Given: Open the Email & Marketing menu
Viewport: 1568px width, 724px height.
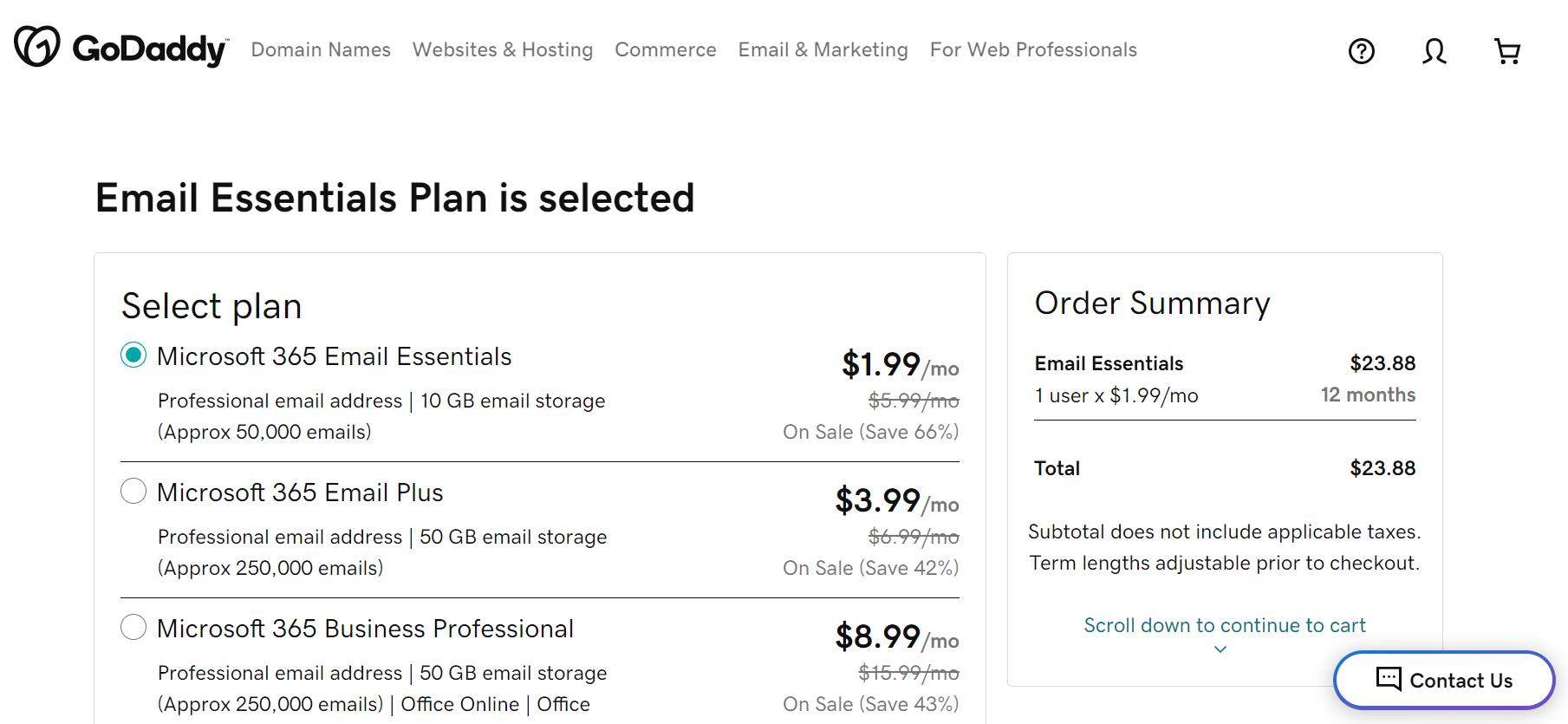Looking at the screenshot, I should (823, 50).
